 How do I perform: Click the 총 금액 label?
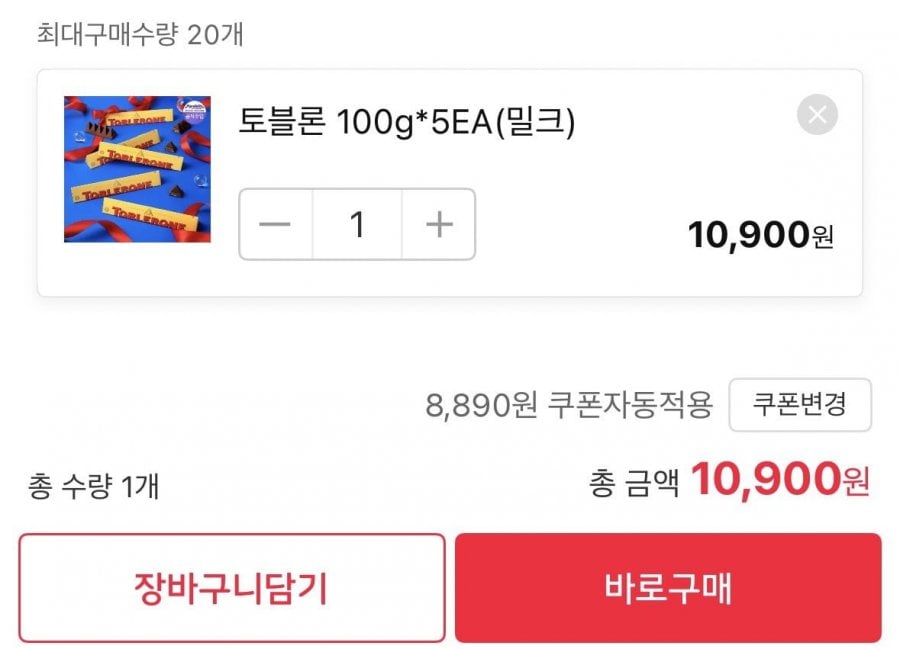click(634, 483)
